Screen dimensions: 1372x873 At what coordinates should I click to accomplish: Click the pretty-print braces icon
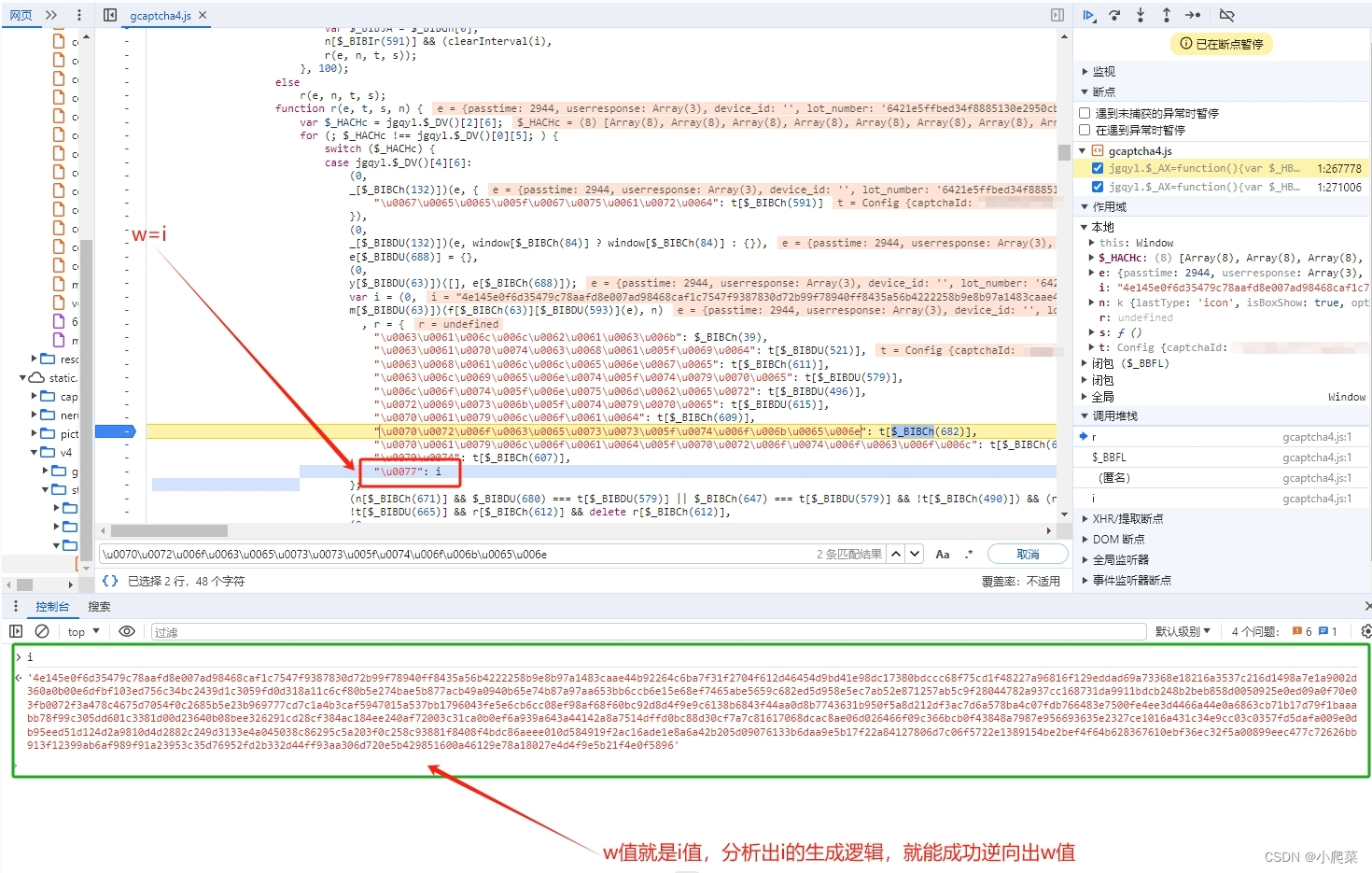110,581
